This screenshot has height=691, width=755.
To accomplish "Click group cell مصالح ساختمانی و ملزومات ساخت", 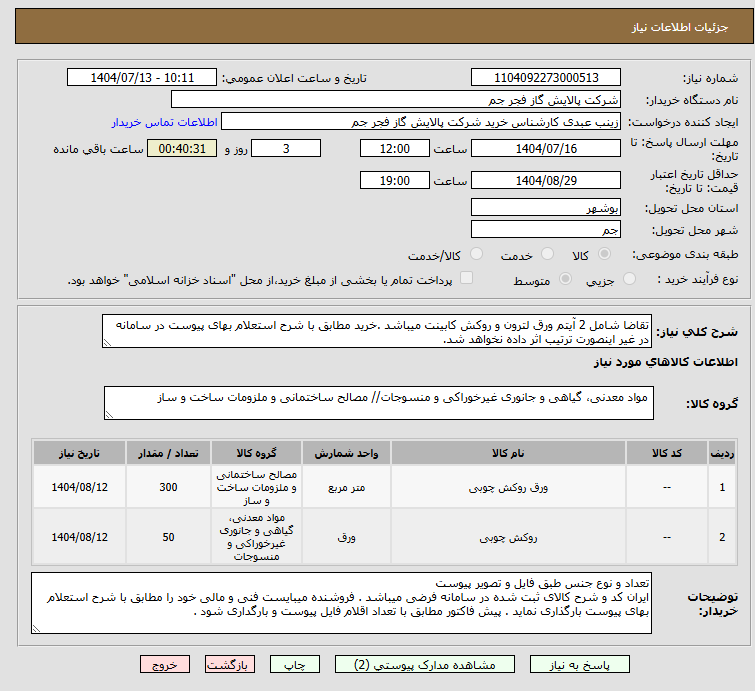I will [x=256, y=487].
